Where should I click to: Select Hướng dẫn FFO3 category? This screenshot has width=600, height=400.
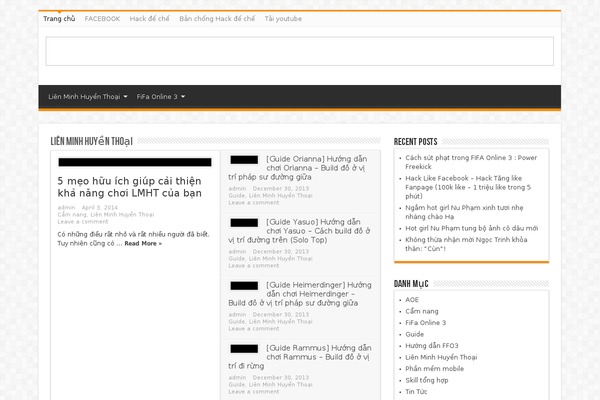coord(432,346)
